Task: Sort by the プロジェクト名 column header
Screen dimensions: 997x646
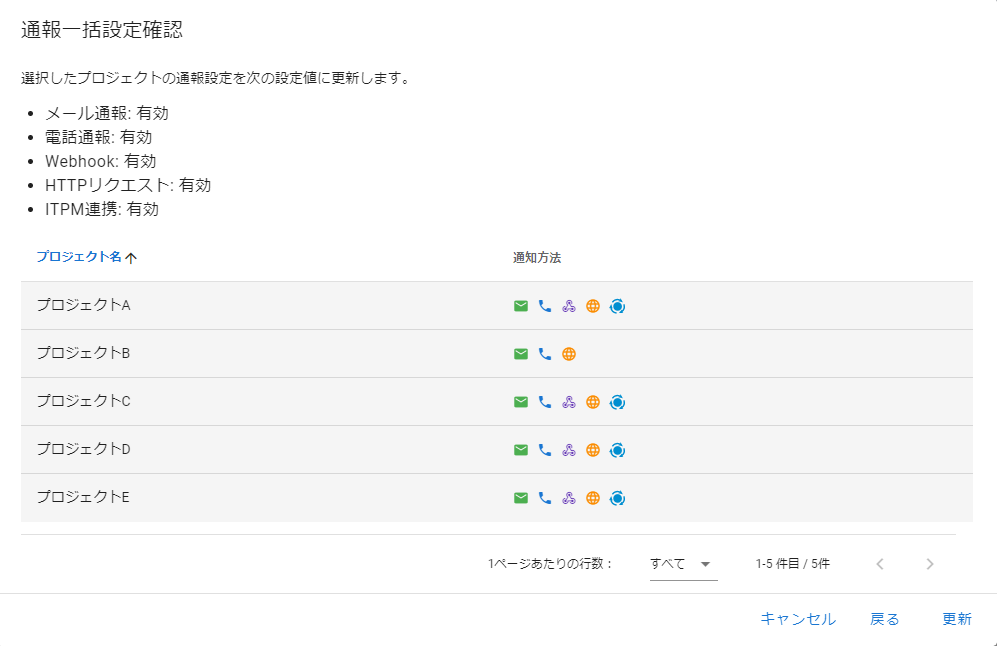Action: (79, 257)
